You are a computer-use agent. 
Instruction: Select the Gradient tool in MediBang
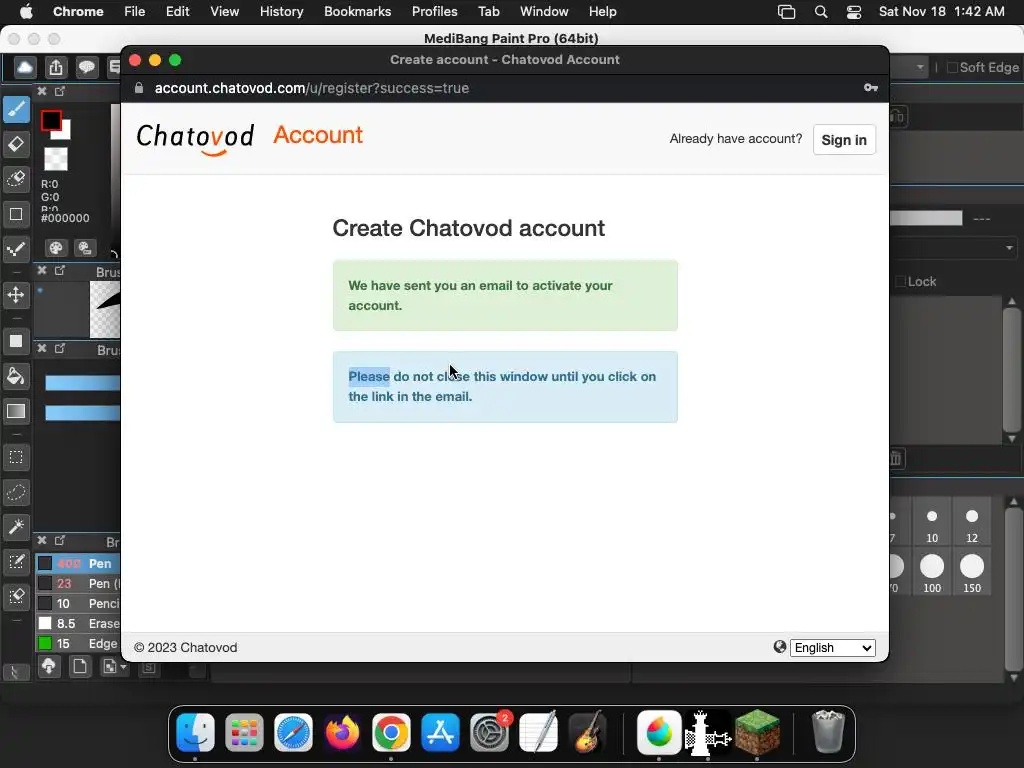[x=16, y=411]
